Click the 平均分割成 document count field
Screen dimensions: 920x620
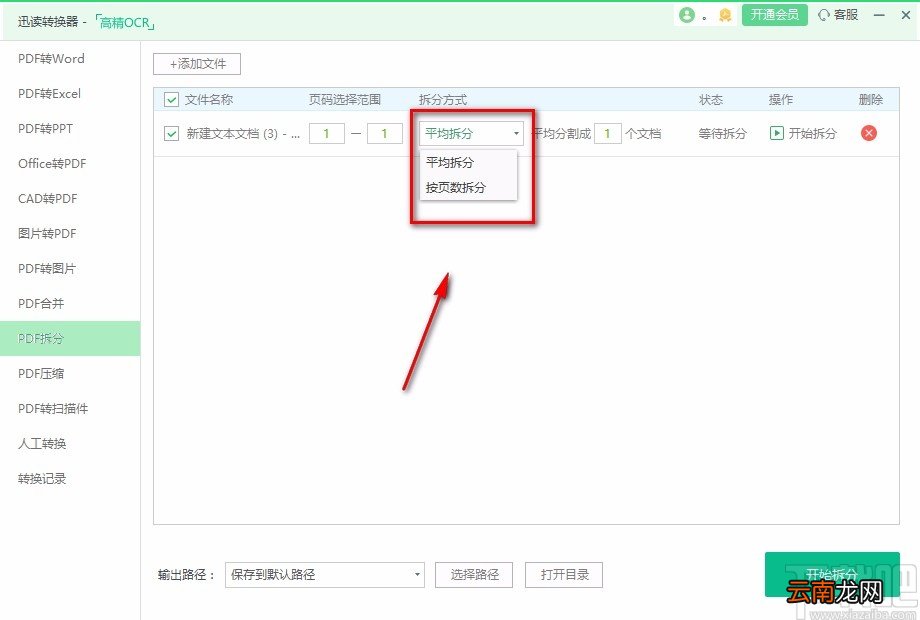coord(608,134)
